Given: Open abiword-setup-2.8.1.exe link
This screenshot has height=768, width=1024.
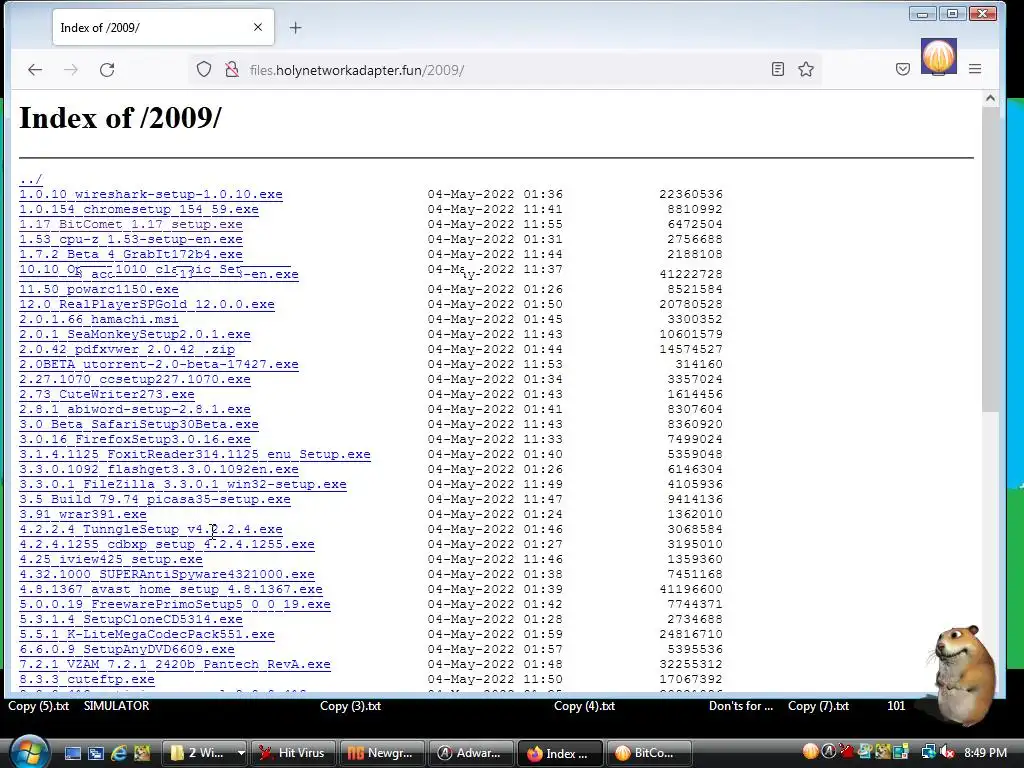Looking at the screenshot, I should tap(135, 409).
